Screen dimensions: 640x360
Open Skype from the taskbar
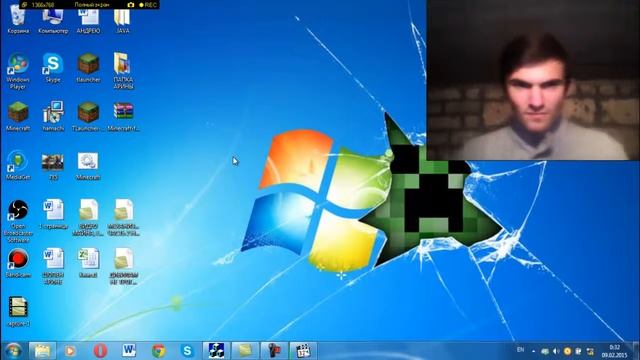pos(187,351)
